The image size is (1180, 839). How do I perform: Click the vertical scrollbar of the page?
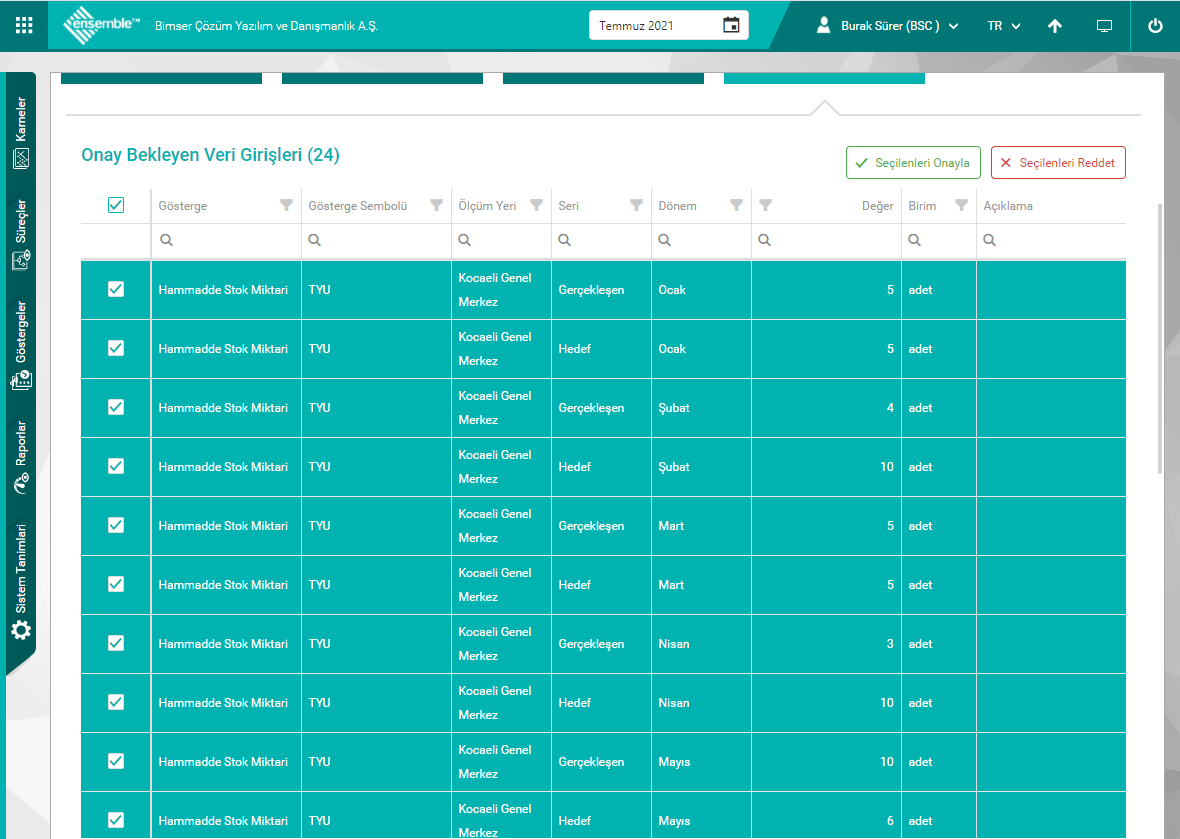[x=1160, y=338]
